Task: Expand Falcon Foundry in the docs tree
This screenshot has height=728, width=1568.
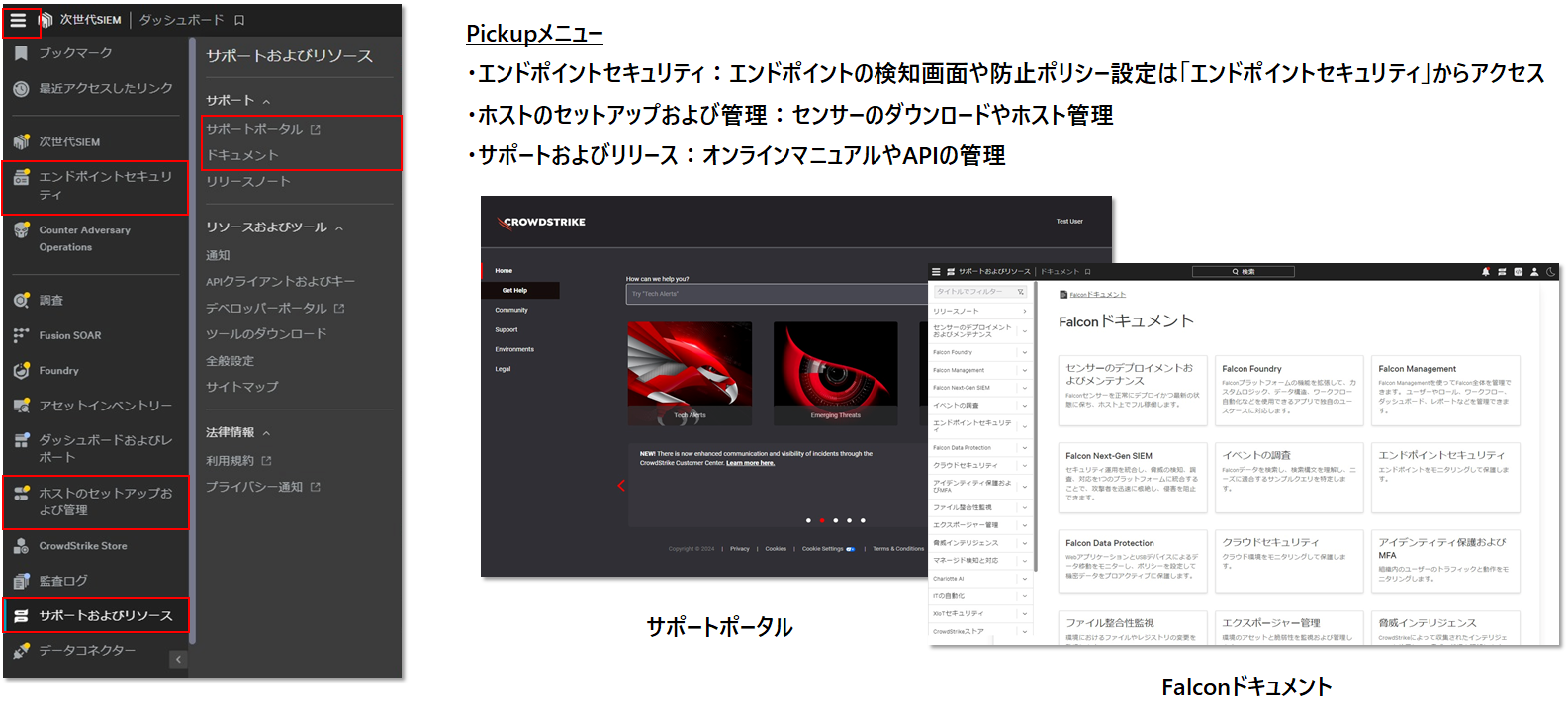Action: [1025, 352]
